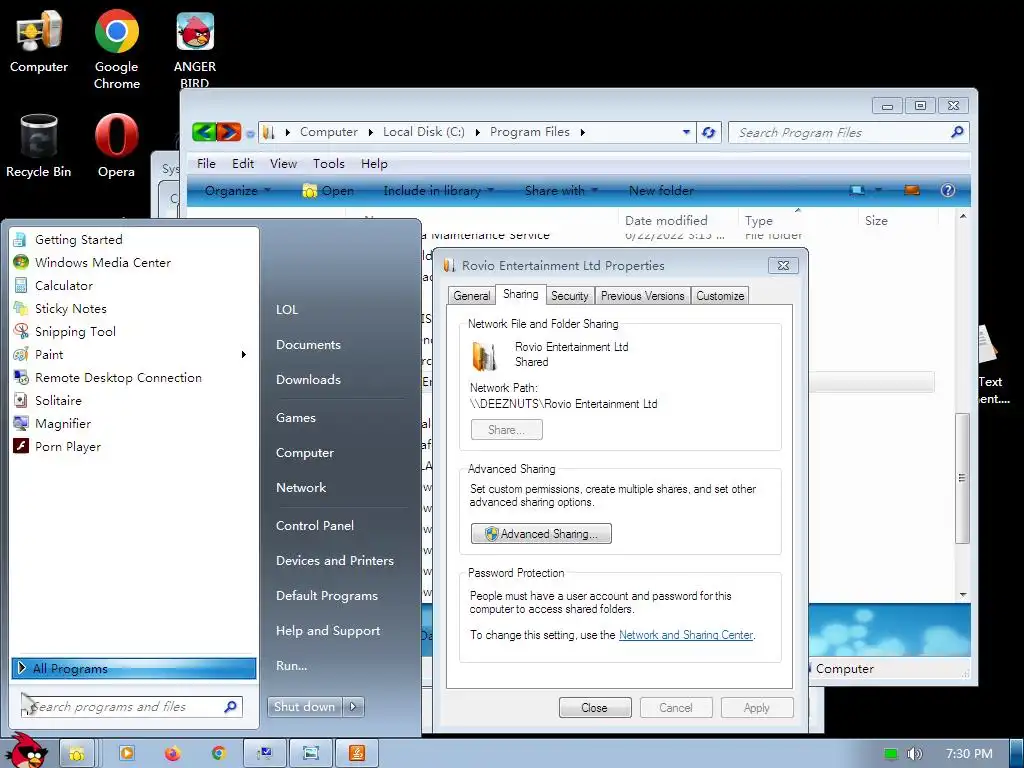Expand Paint jump list arrow
Screen dimensions: 1024x768
click(244, 355)
